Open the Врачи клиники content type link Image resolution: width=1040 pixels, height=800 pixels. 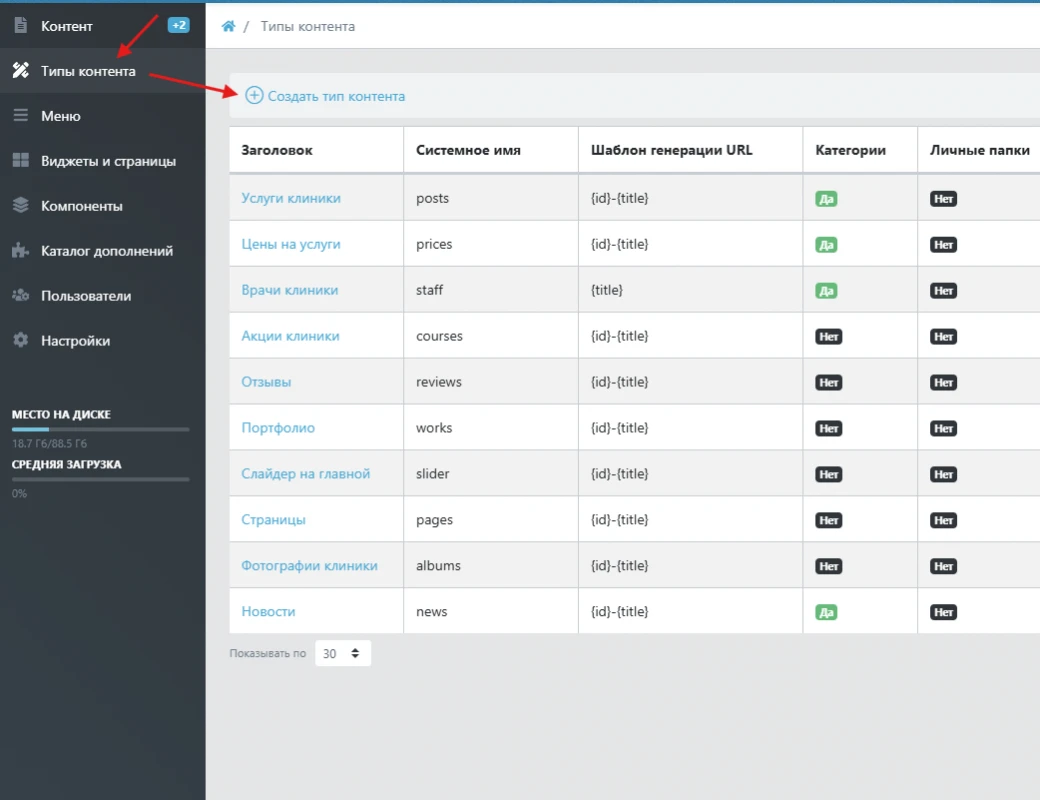290,290
